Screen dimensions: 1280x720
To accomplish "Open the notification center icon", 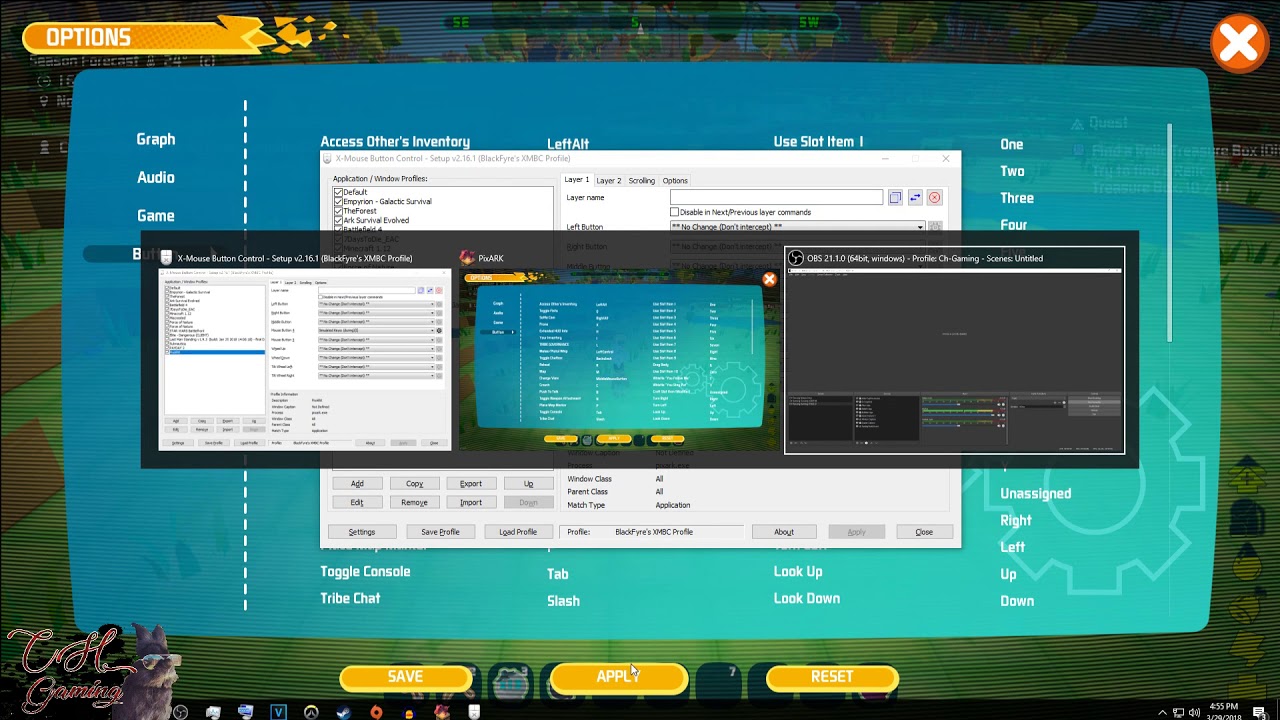I will (x=1260, y=712).
